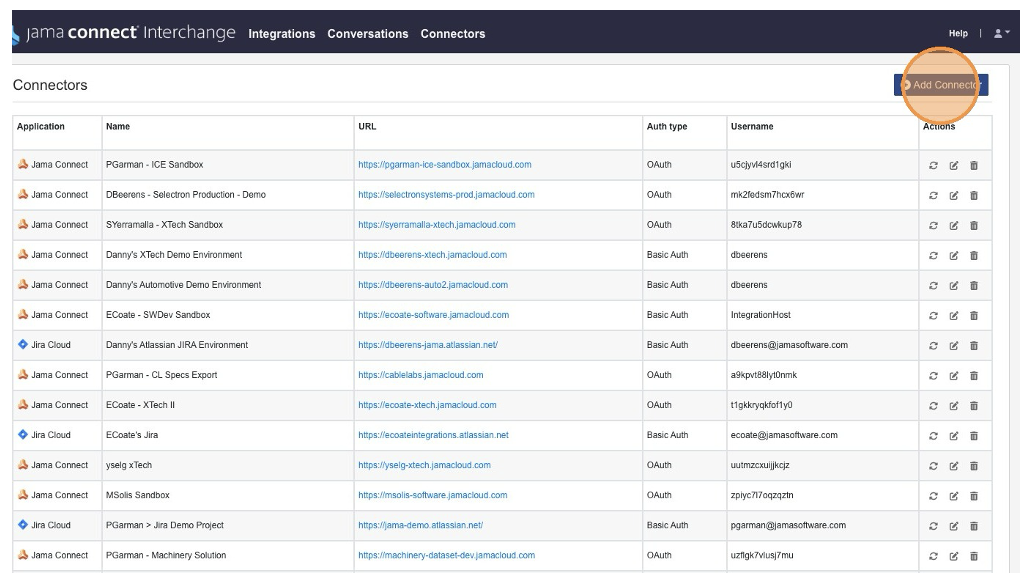Image resolution: width=1026 pixels, height=584 pixels.
Task: Open ecoate-xtech.jamacloud.com link
Action: coord(427,405)
